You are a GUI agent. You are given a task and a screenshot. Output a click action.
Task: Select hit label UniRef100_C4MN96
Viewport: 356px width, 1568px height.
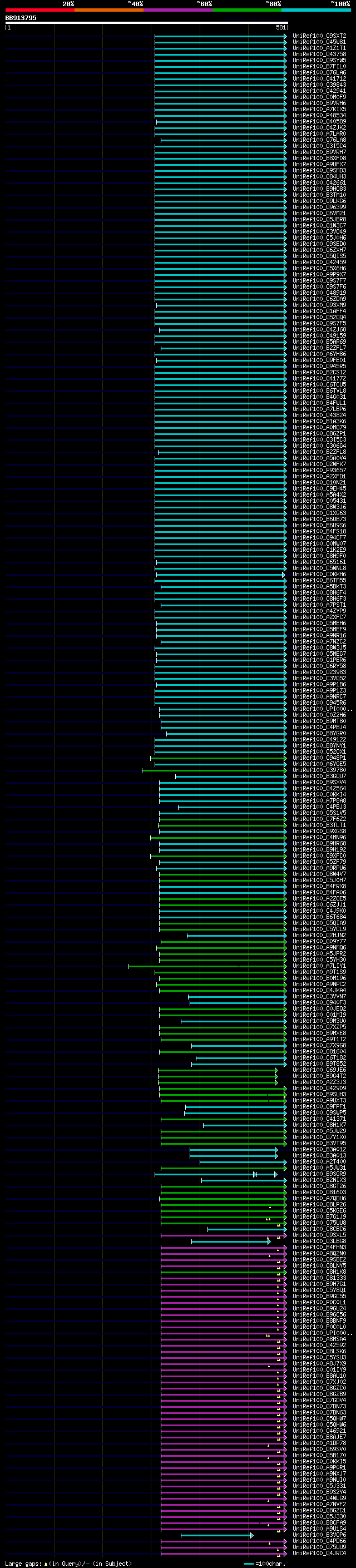click(x=319, y=838)
